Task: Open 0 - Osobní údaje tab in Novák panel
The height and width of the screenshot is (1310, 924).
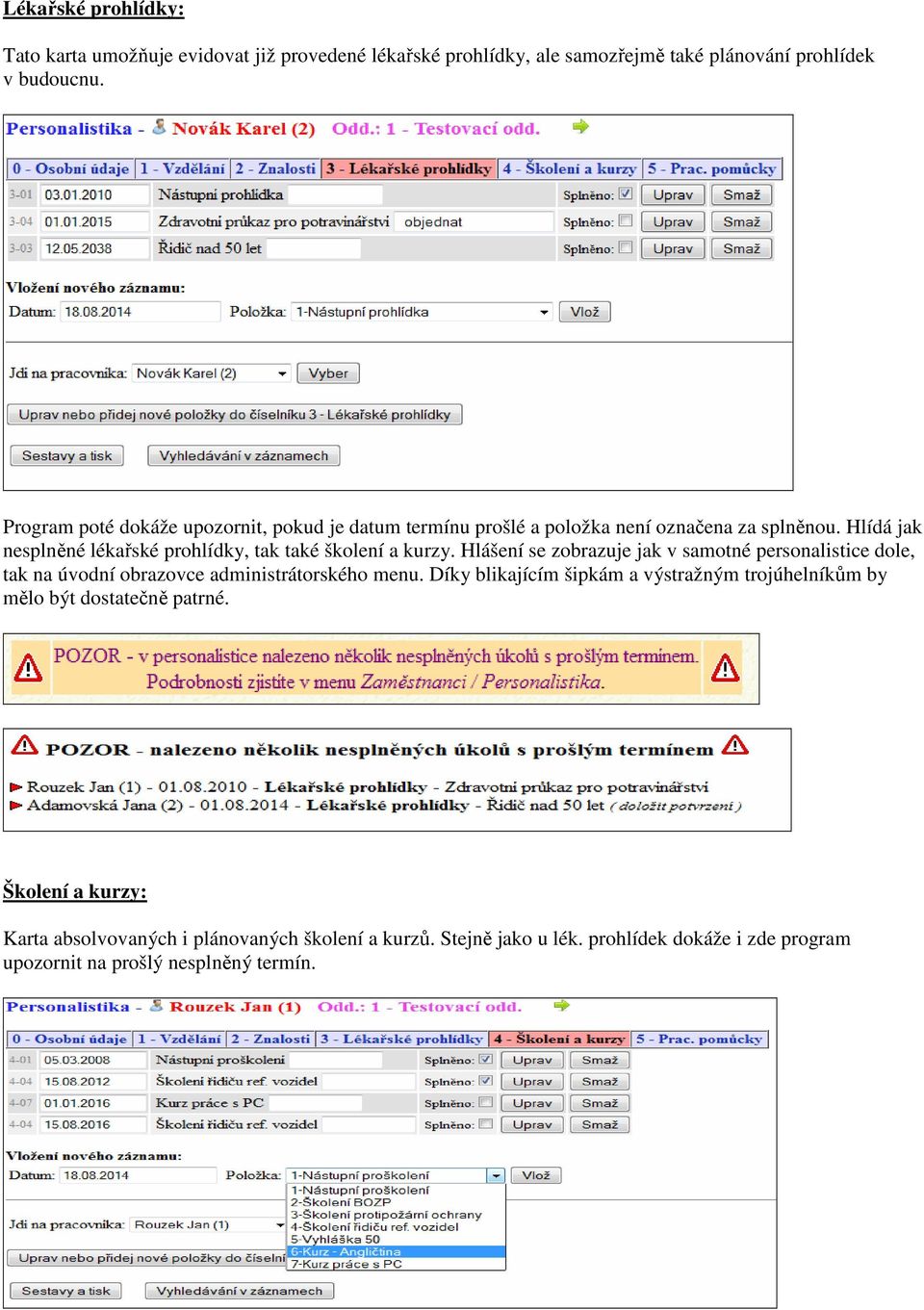Action: point(70,168)
